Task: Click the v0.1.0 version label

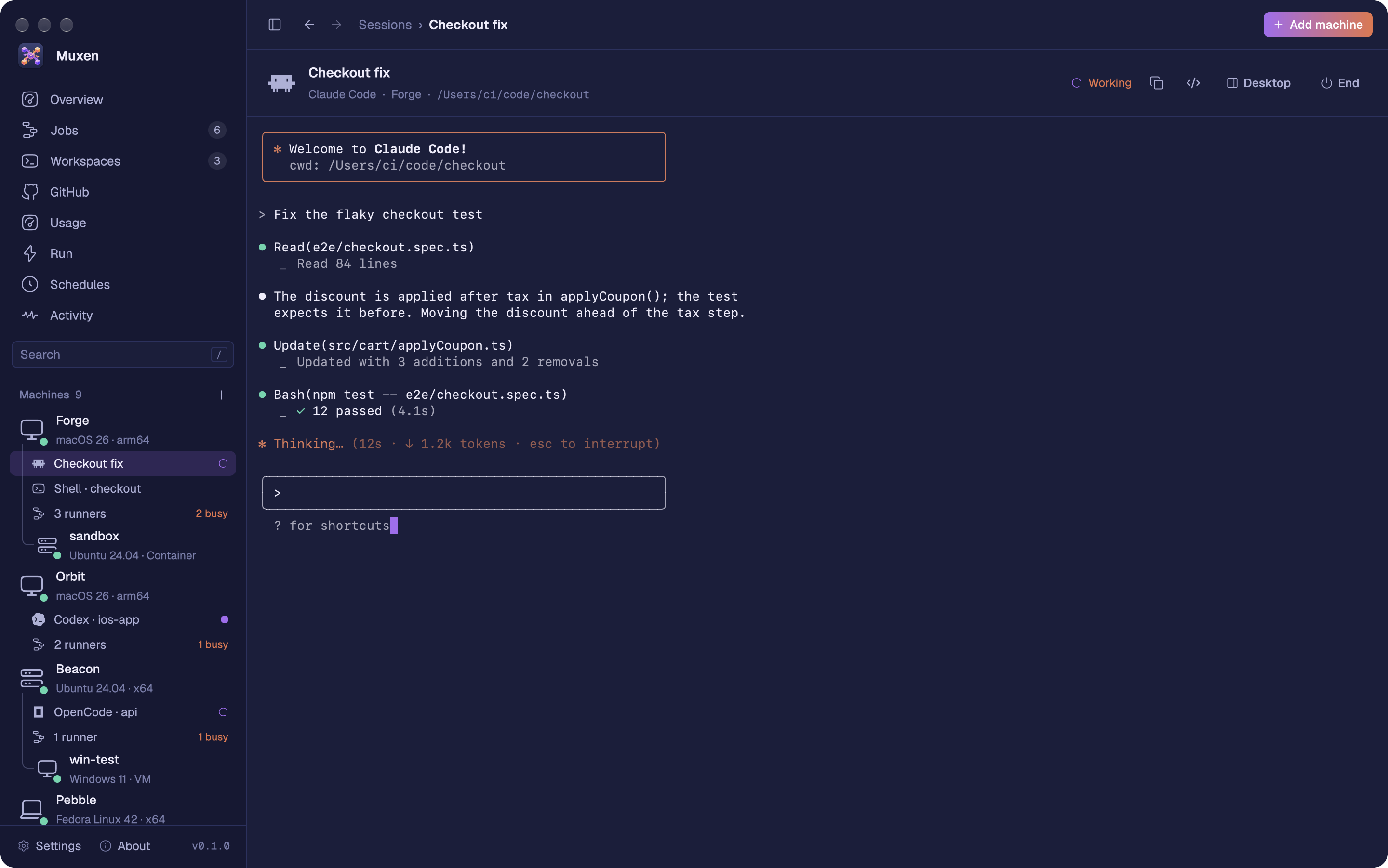Action: (211, 846)
